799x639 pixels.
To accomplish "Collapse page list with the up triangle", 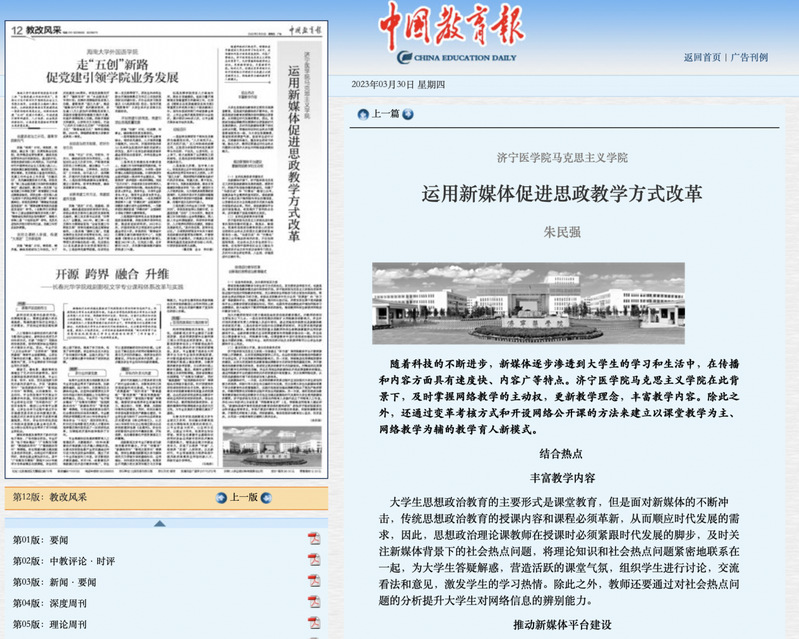I will [159, 522].
